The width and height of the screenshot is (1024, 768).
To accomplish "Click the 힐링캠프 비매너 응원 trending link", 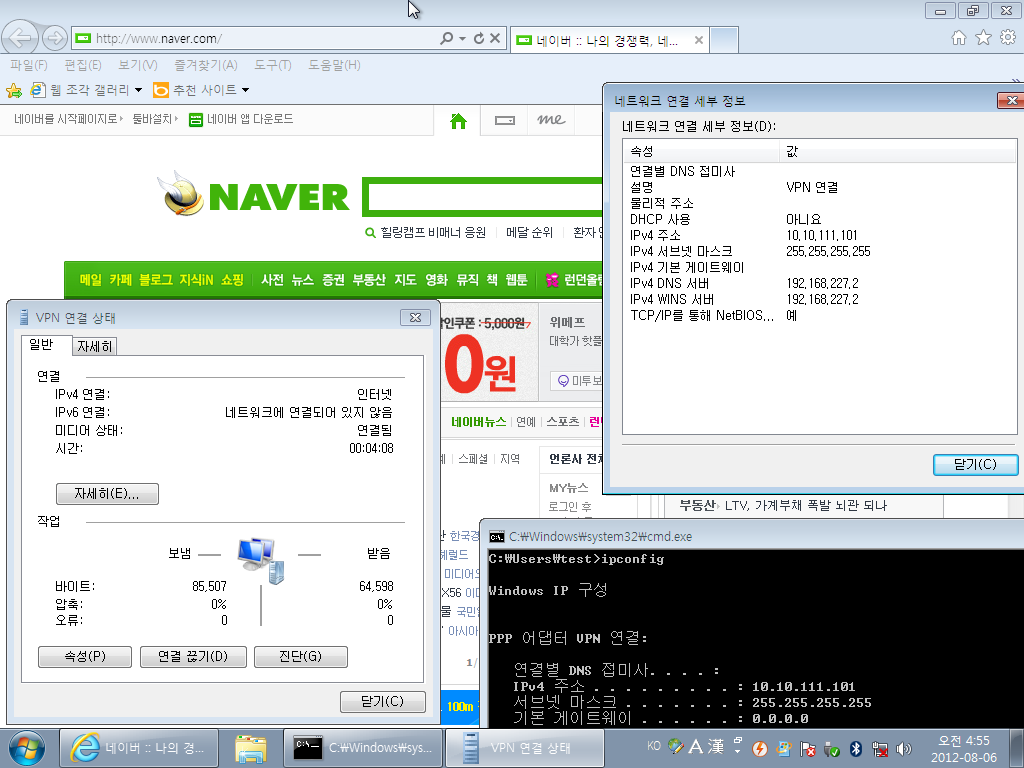I will [x=434, y=232].
